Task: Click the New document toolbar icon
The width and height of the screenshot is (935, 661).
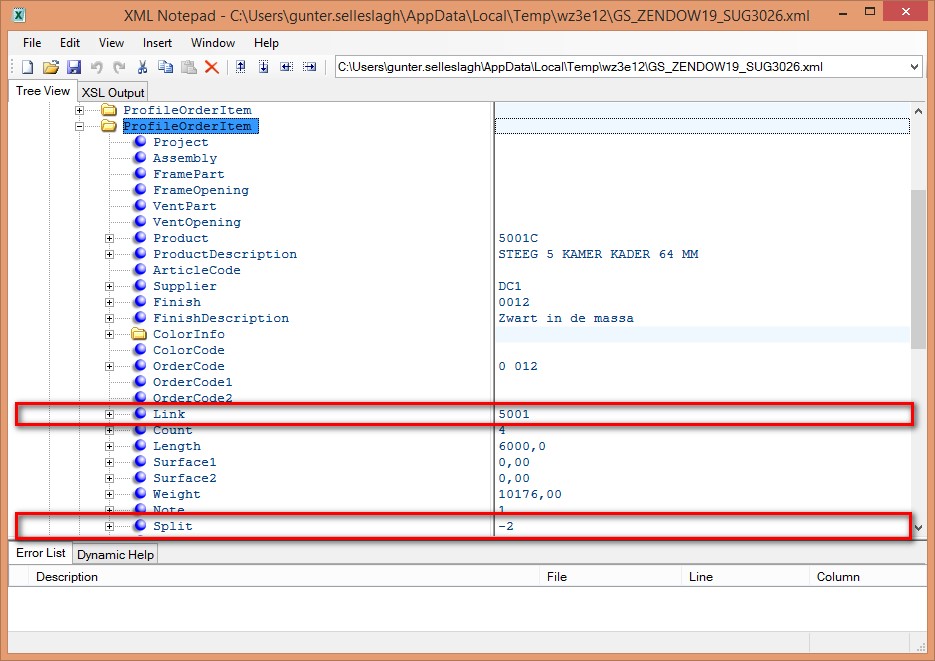Action: tap(27, 67)
